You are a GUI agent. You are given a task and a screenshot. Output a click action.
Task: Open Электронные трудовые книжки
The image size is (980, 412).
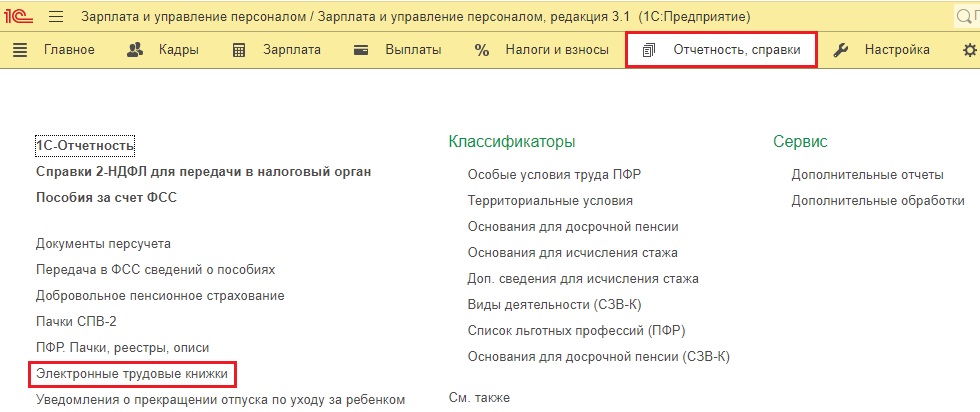point(132,374)
